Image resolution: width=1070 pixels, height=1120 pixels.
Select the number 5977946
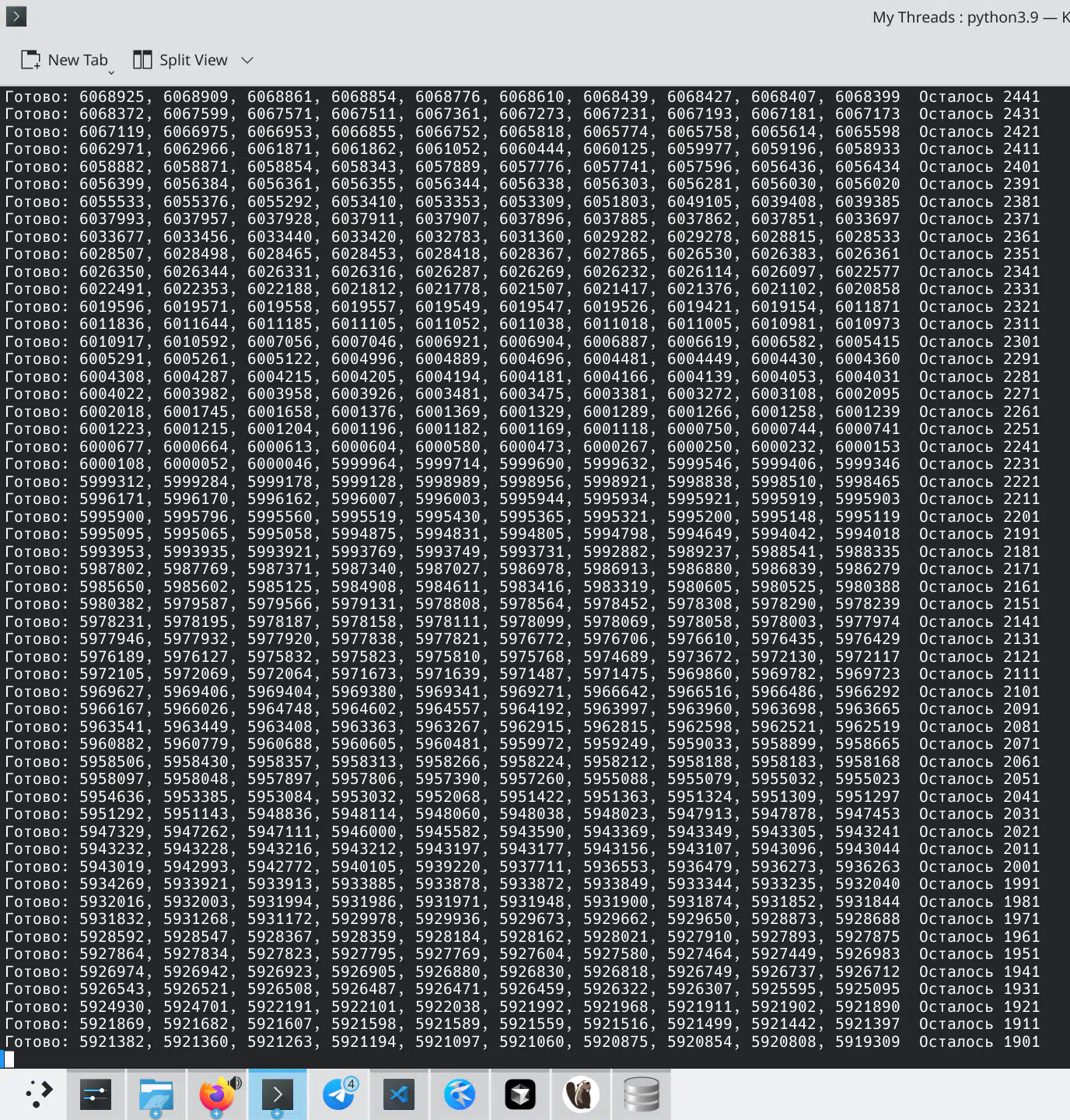(112, 639)
